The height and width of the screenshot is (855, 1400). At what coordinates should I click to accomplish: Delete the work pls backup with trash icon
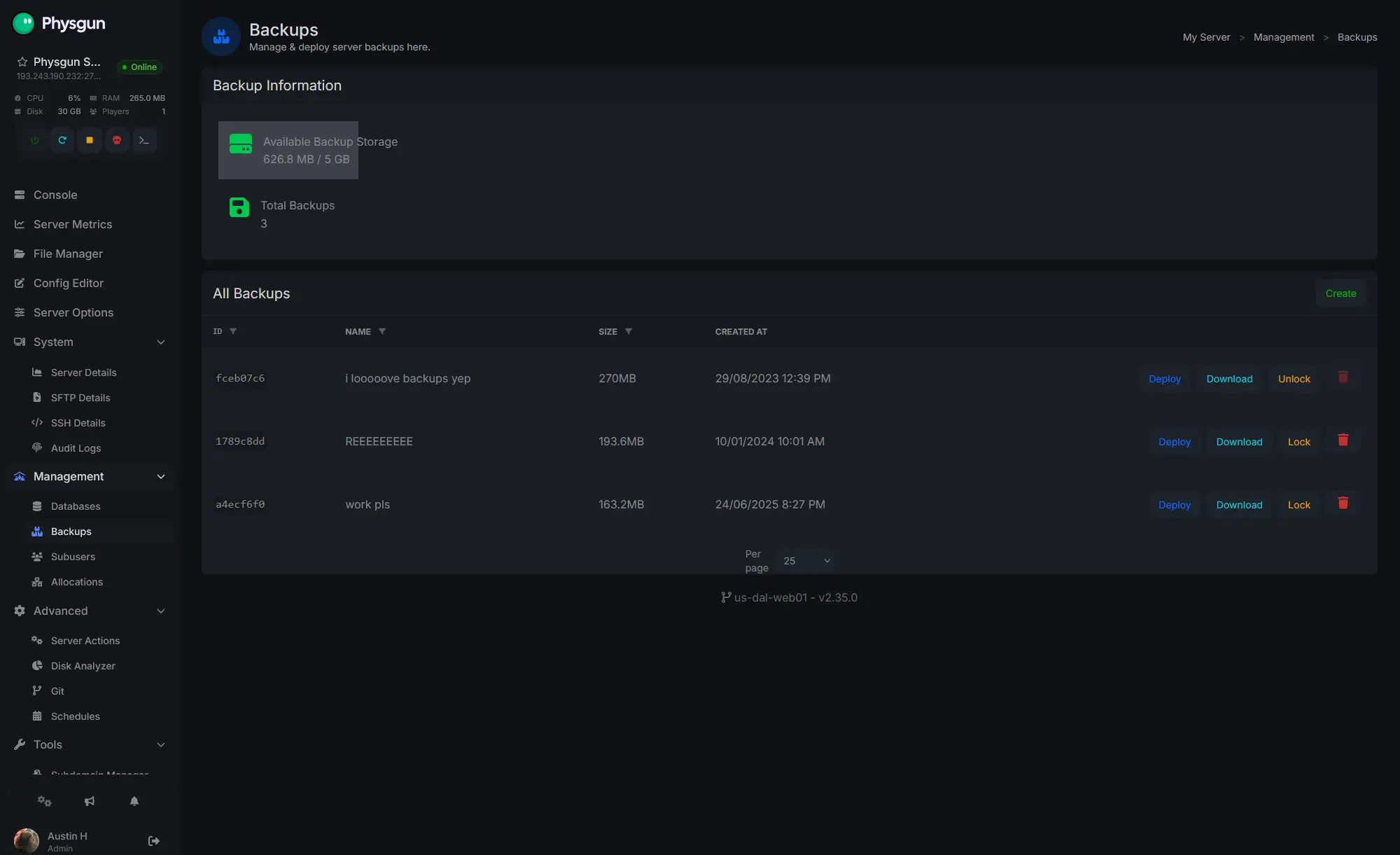tap(1343, 503)
